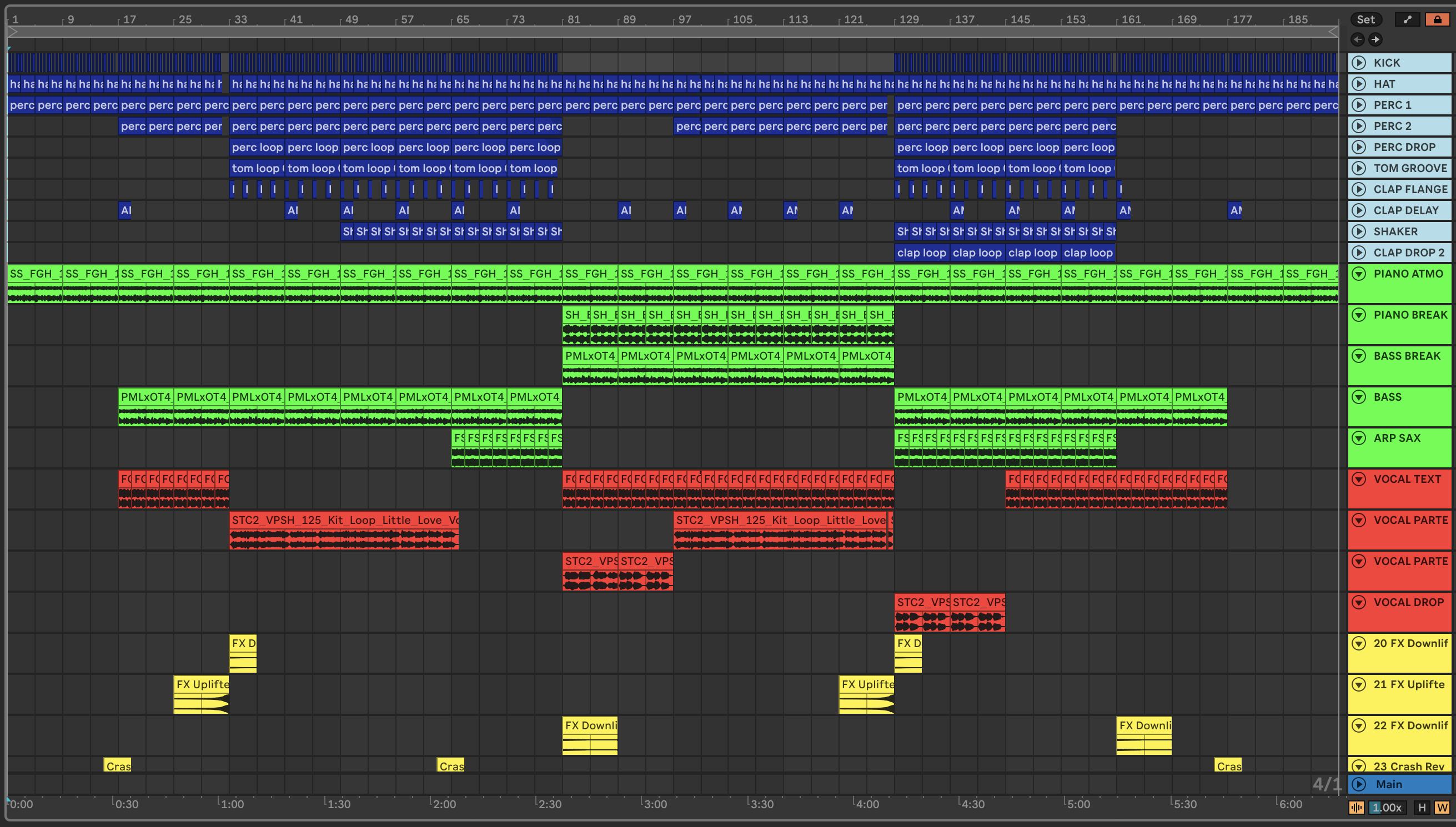Unfold the Main track

[x=1359, y=784]
